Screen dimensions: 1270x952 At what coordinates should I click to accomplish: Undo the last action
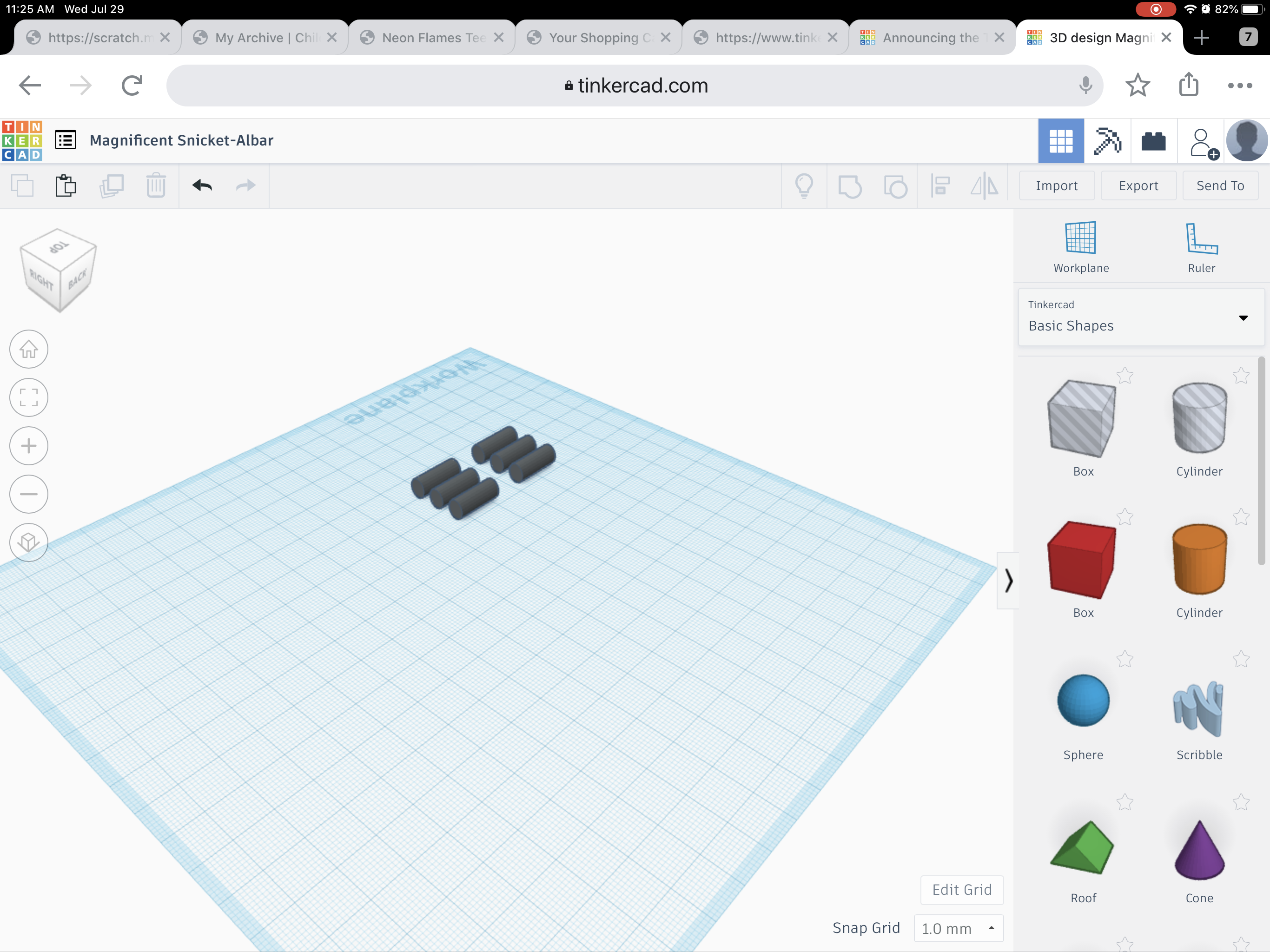pyautogui.click(x=202, y=185)
